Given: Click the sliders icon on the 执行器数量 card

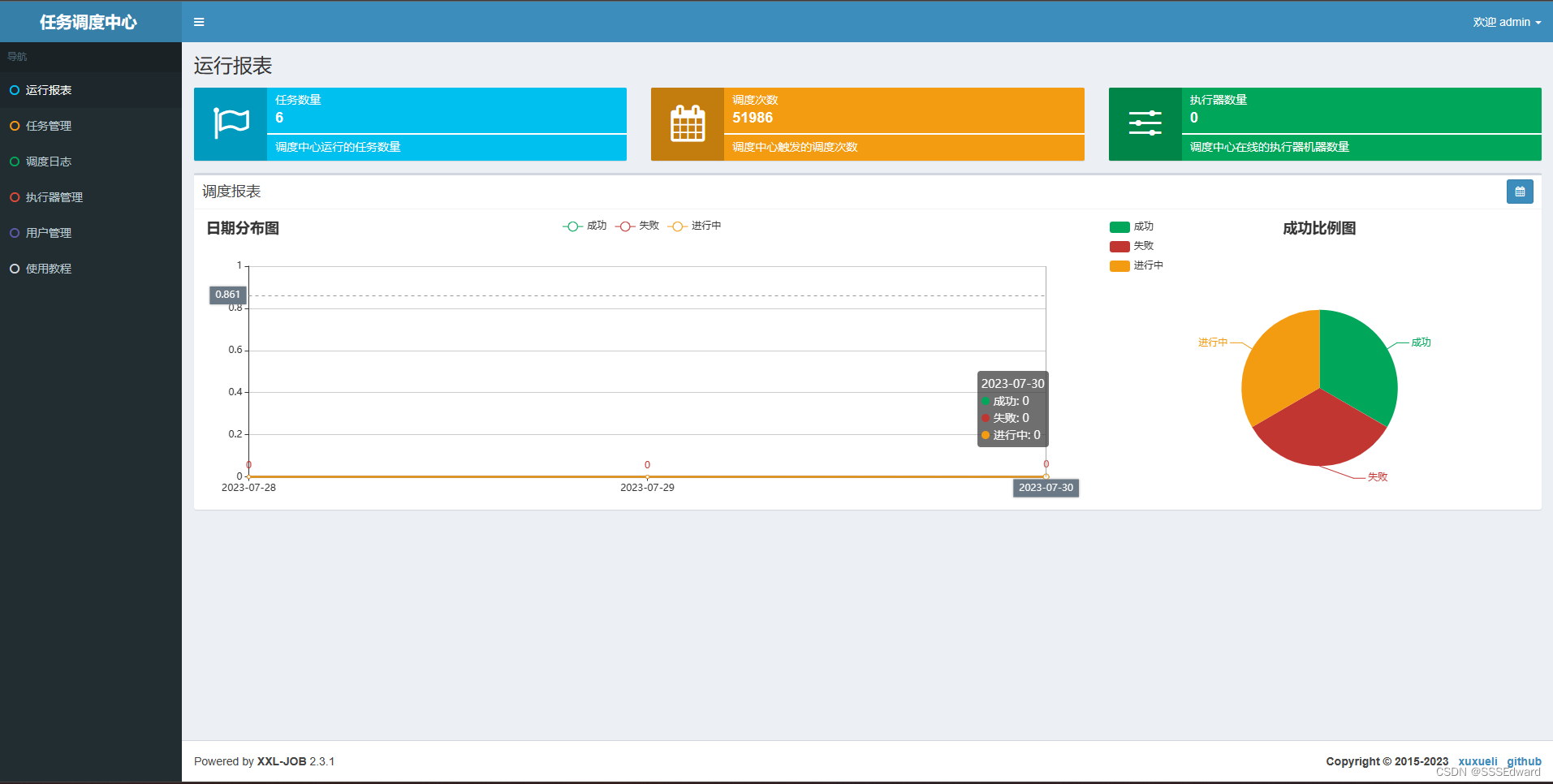Looking at the screenshot, I should [1145, 123].
